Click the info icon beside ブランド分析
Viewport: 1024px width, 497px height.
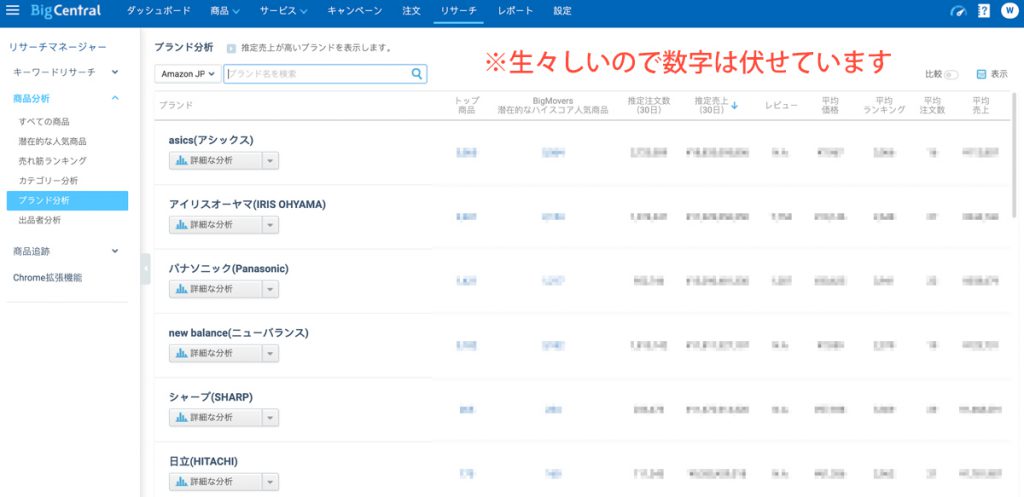(x=231, y=48)
